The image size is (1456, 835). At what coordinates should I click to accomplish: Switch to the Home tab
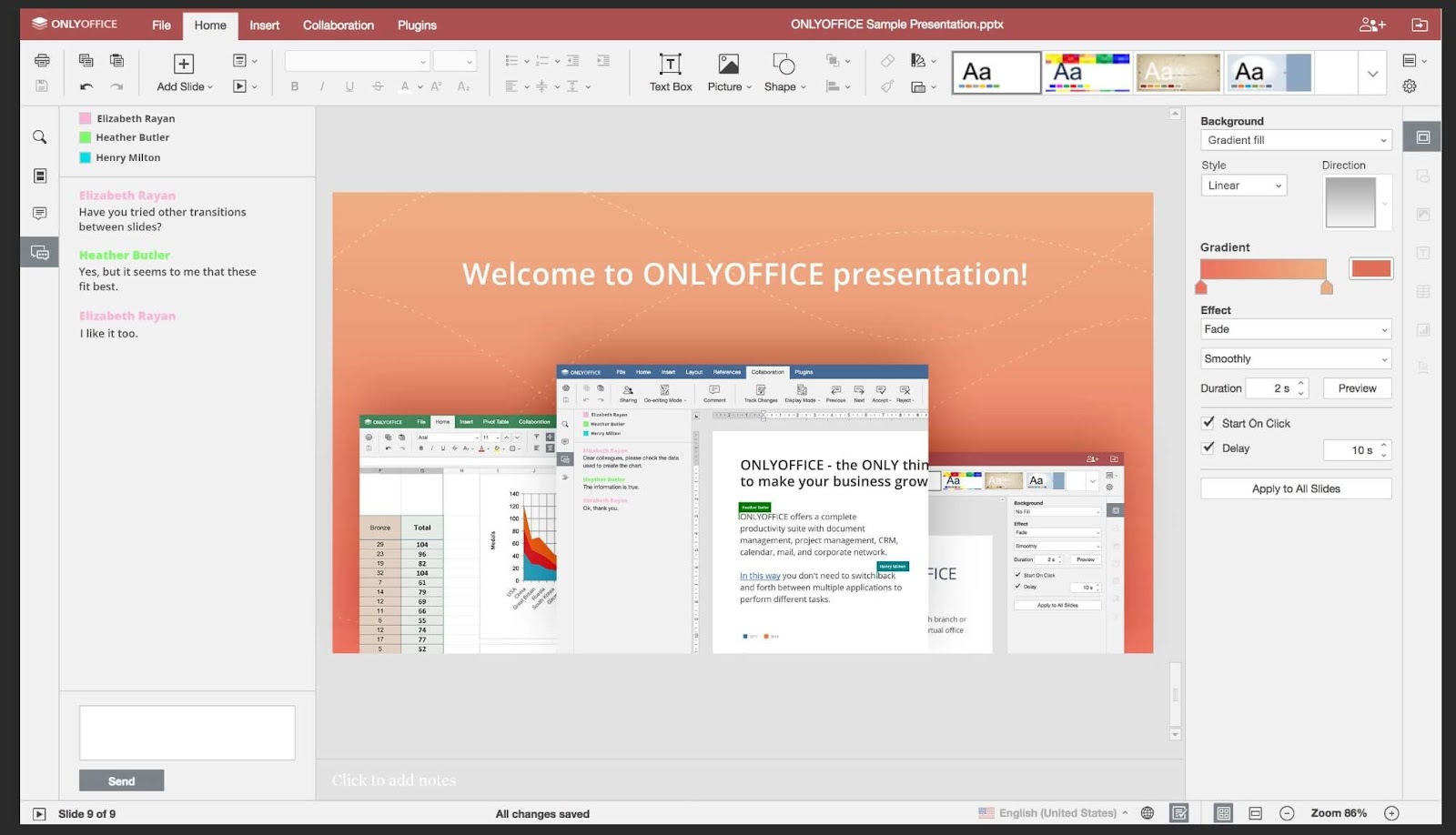(x=210, y=25)
